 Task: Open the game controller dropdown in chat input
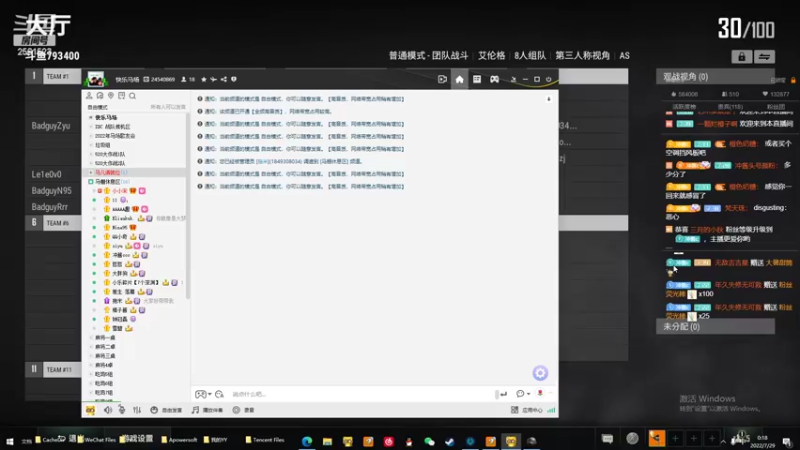tap(203, 394)
